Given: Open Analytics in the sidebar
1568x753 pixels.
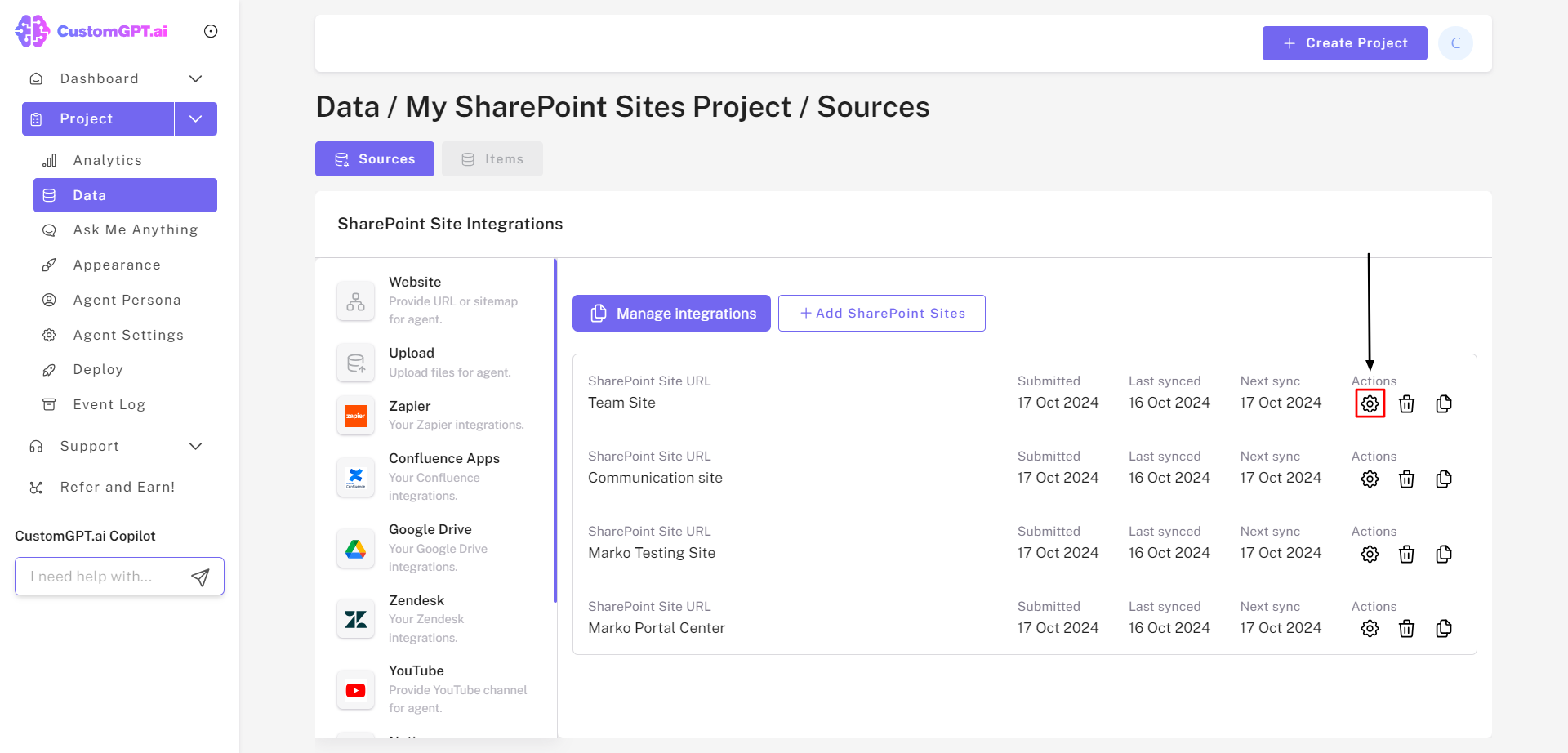Looking at the screenshot, I should (x=108, y=160).
